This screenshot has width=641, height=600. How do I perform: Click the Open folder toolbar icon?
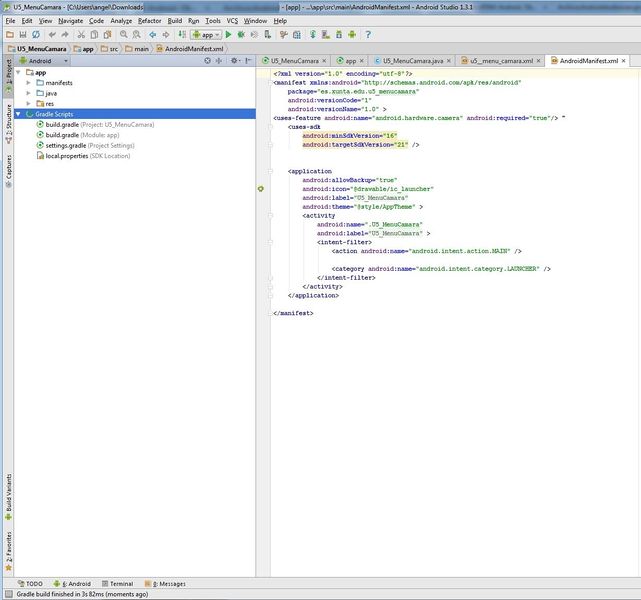pos(10,35)
